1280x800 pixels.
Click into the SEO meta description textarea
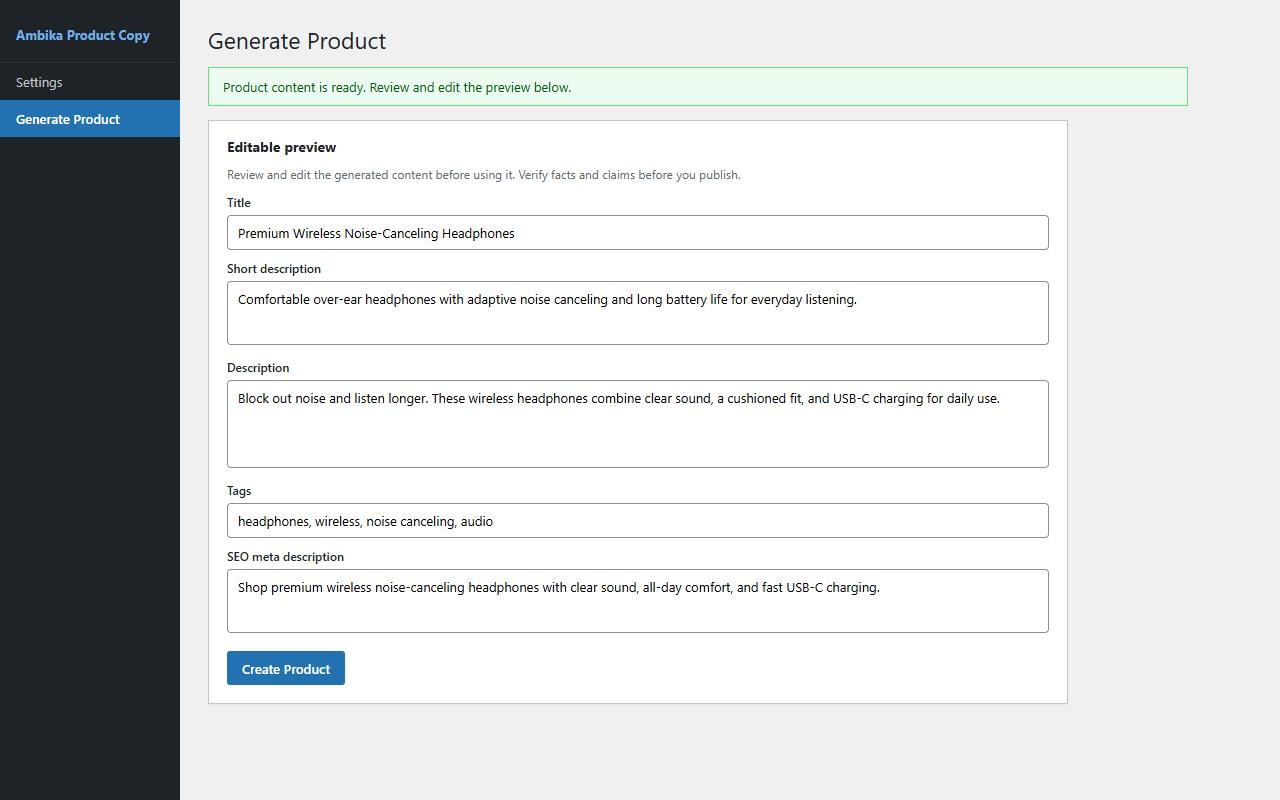[638, 601]
